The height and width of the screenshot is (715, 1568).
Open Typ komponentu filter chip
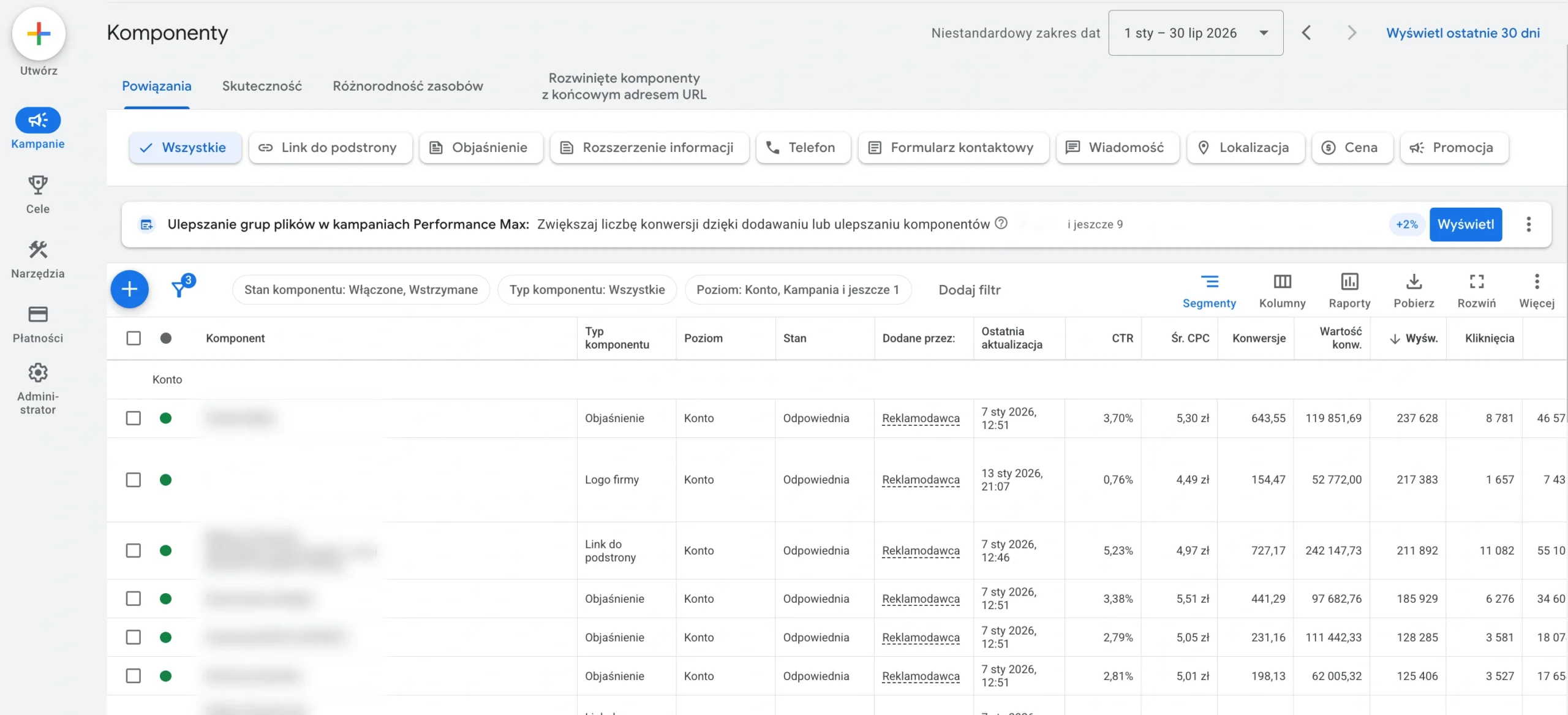587,290
